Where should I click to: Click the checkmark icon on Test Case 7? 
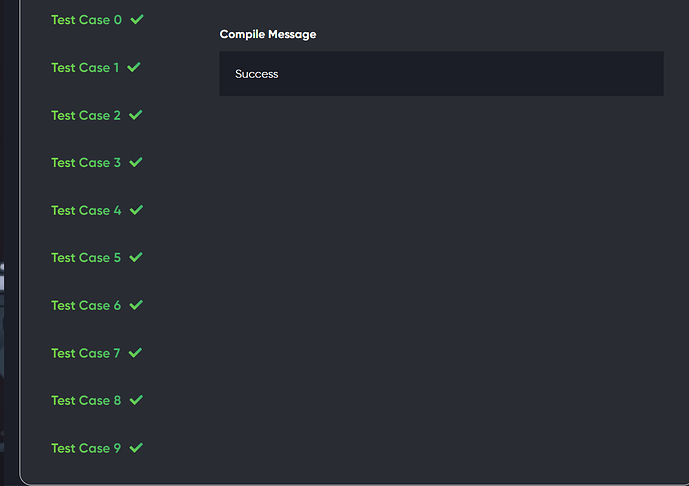pyautogui.click(x=136, y=352)
